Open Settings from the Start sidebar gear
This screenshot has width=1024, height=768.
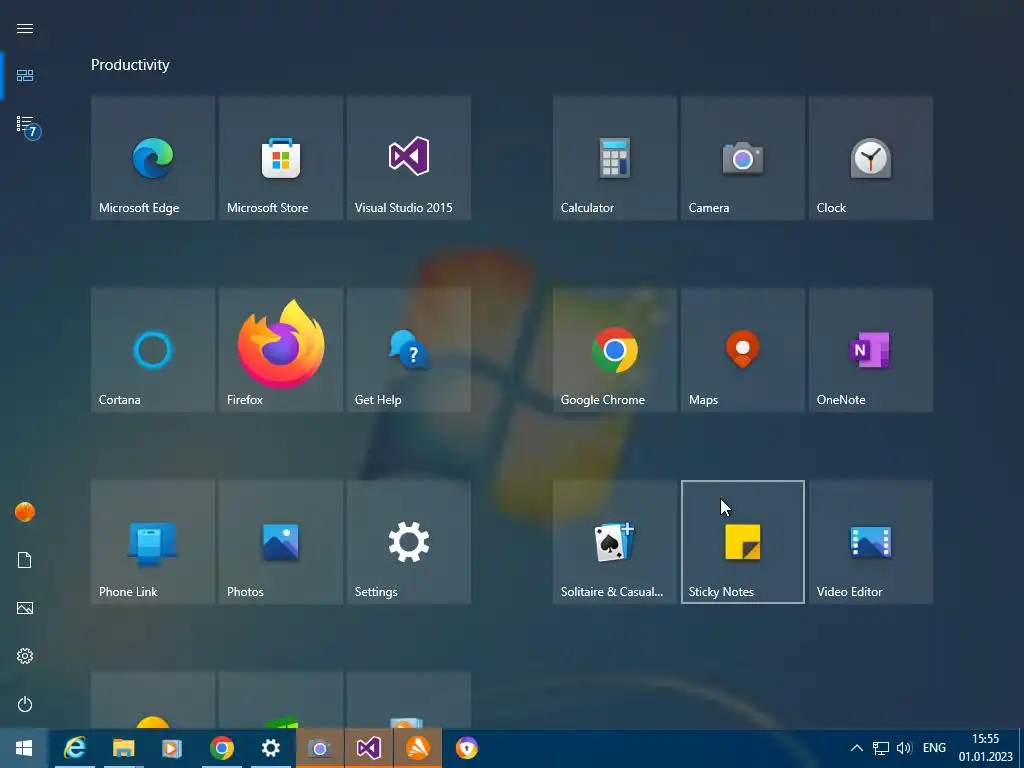coord(25,656)
